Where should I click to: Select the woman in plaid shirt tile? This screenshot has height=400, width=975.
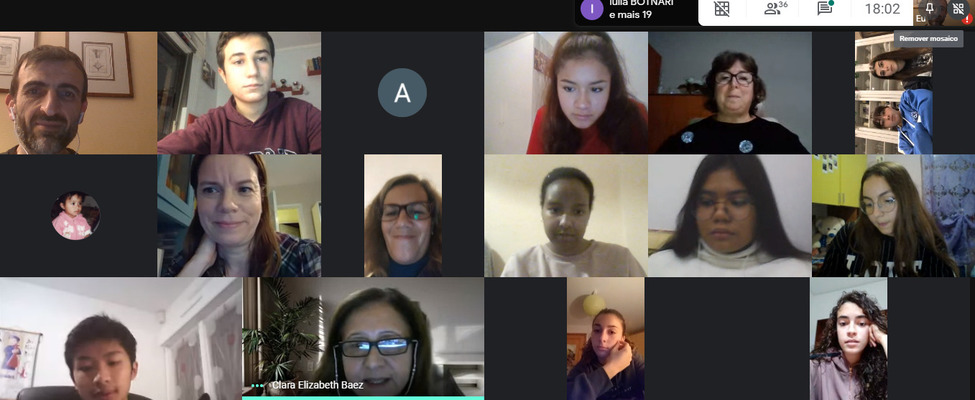pyautogui.click(x=239, y=215)
